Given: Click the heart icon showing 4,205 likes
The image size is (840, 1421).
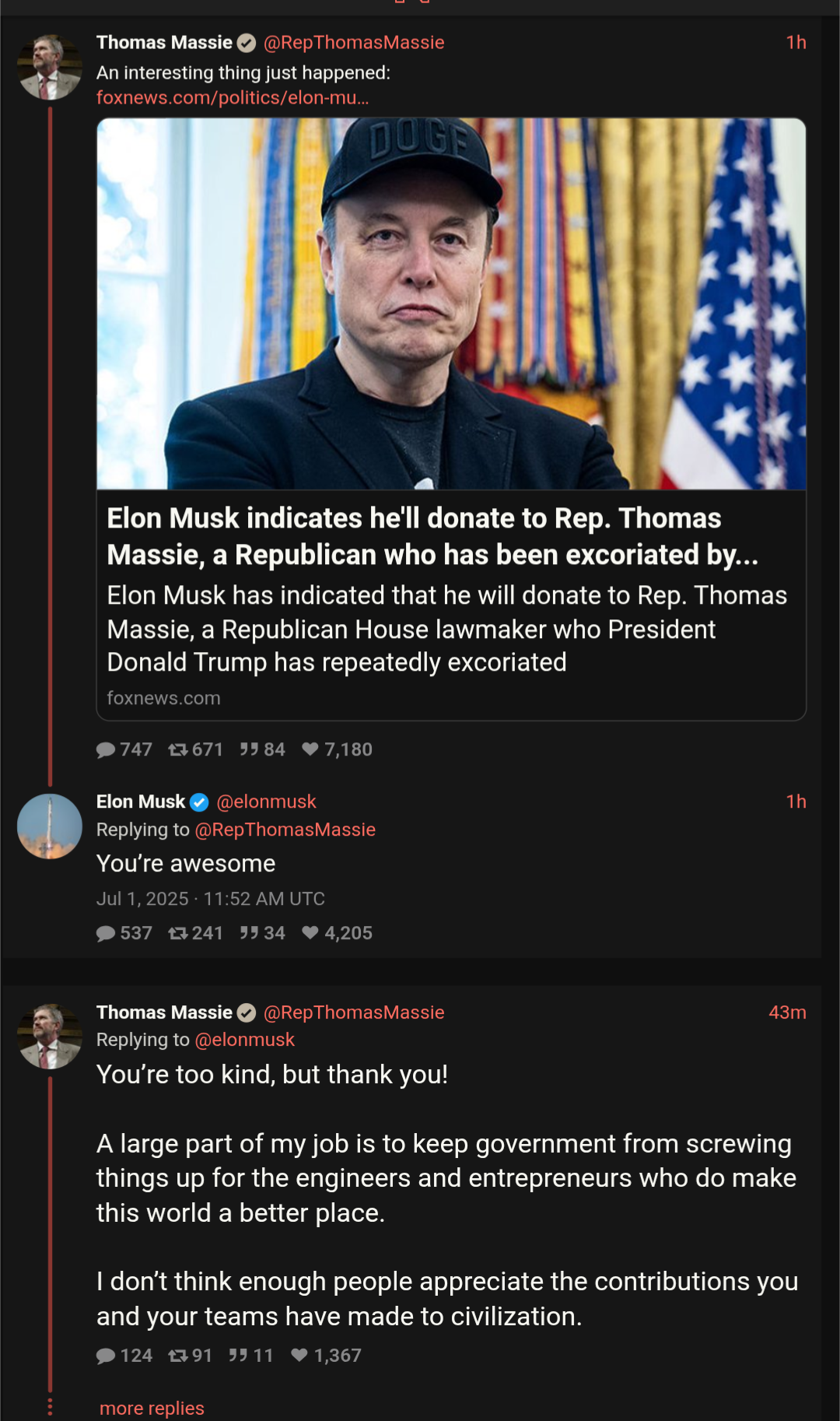Looking at the screenshot, I should click(310, 933).
